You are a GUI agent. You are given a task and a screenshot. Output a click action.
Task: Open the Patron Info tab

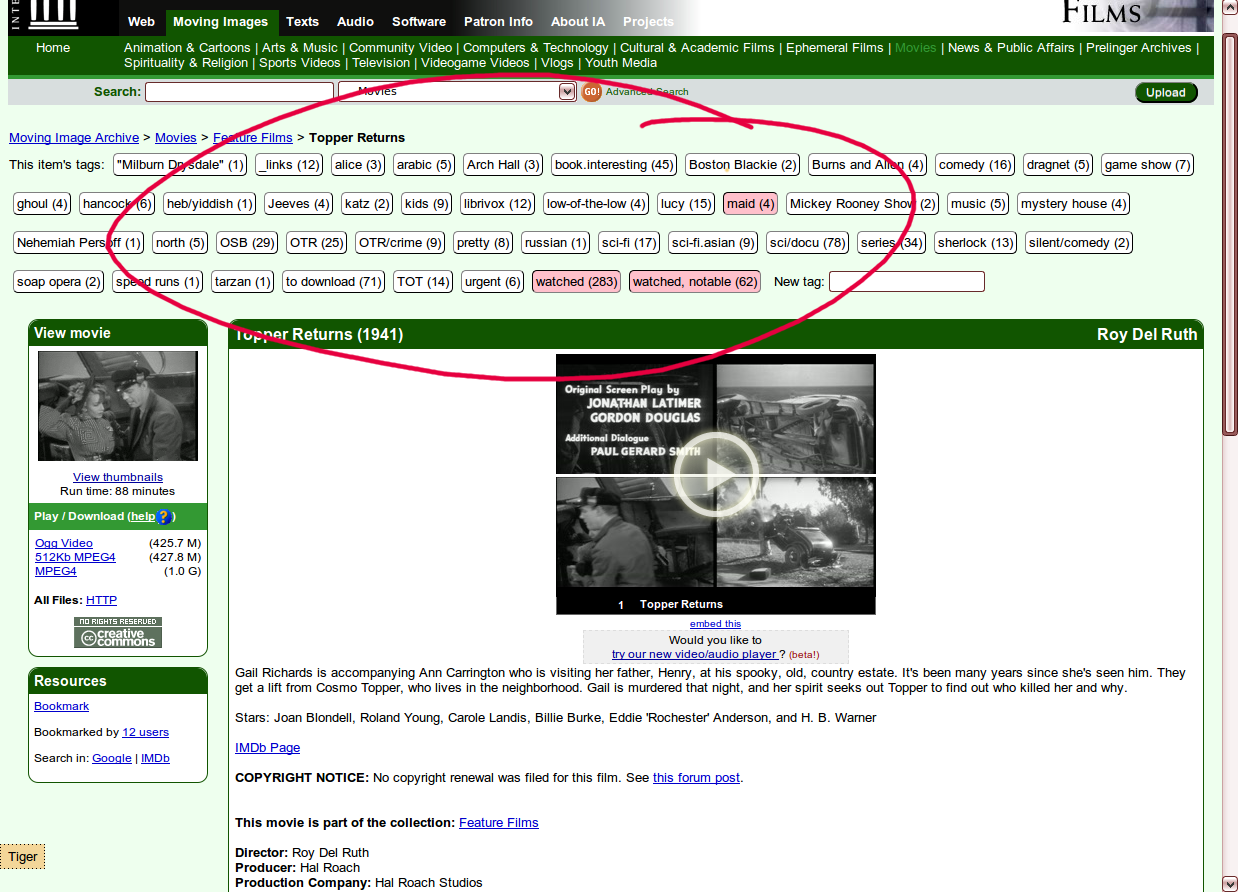coord(499,21)
